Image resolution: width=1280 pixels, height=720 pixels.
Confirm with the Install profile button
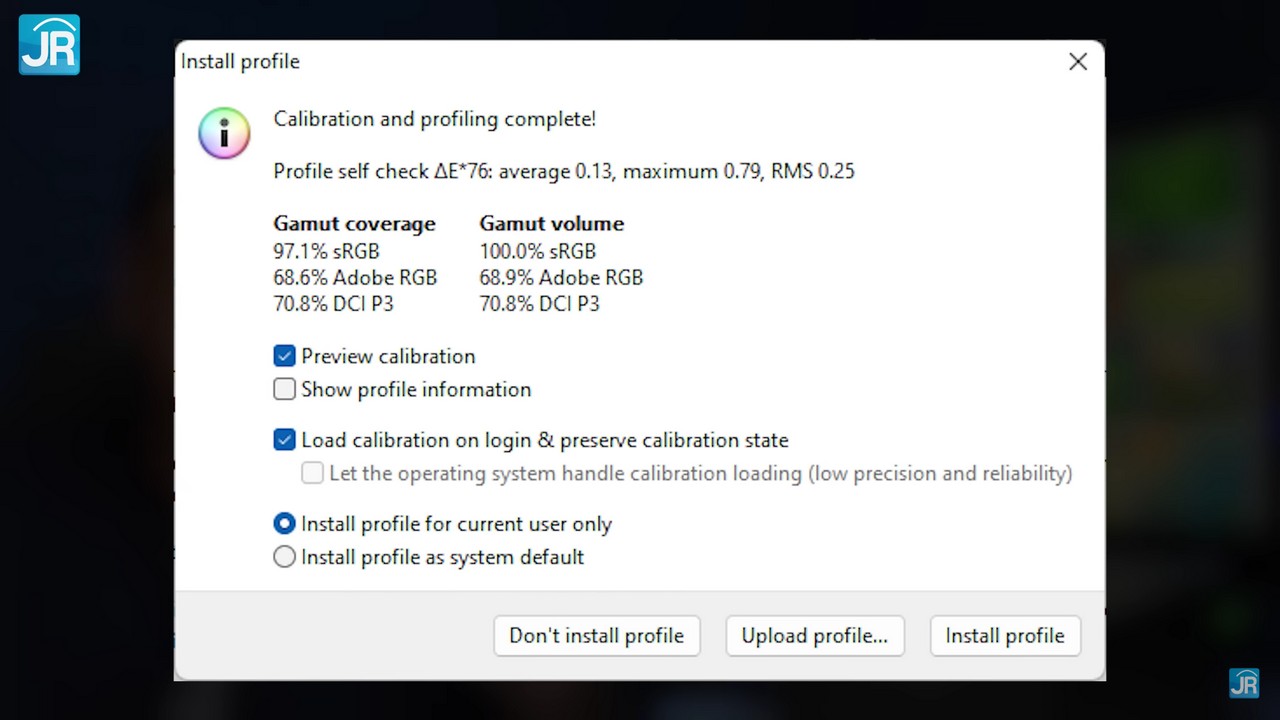pyautogui.click(x=1005, y=636)
